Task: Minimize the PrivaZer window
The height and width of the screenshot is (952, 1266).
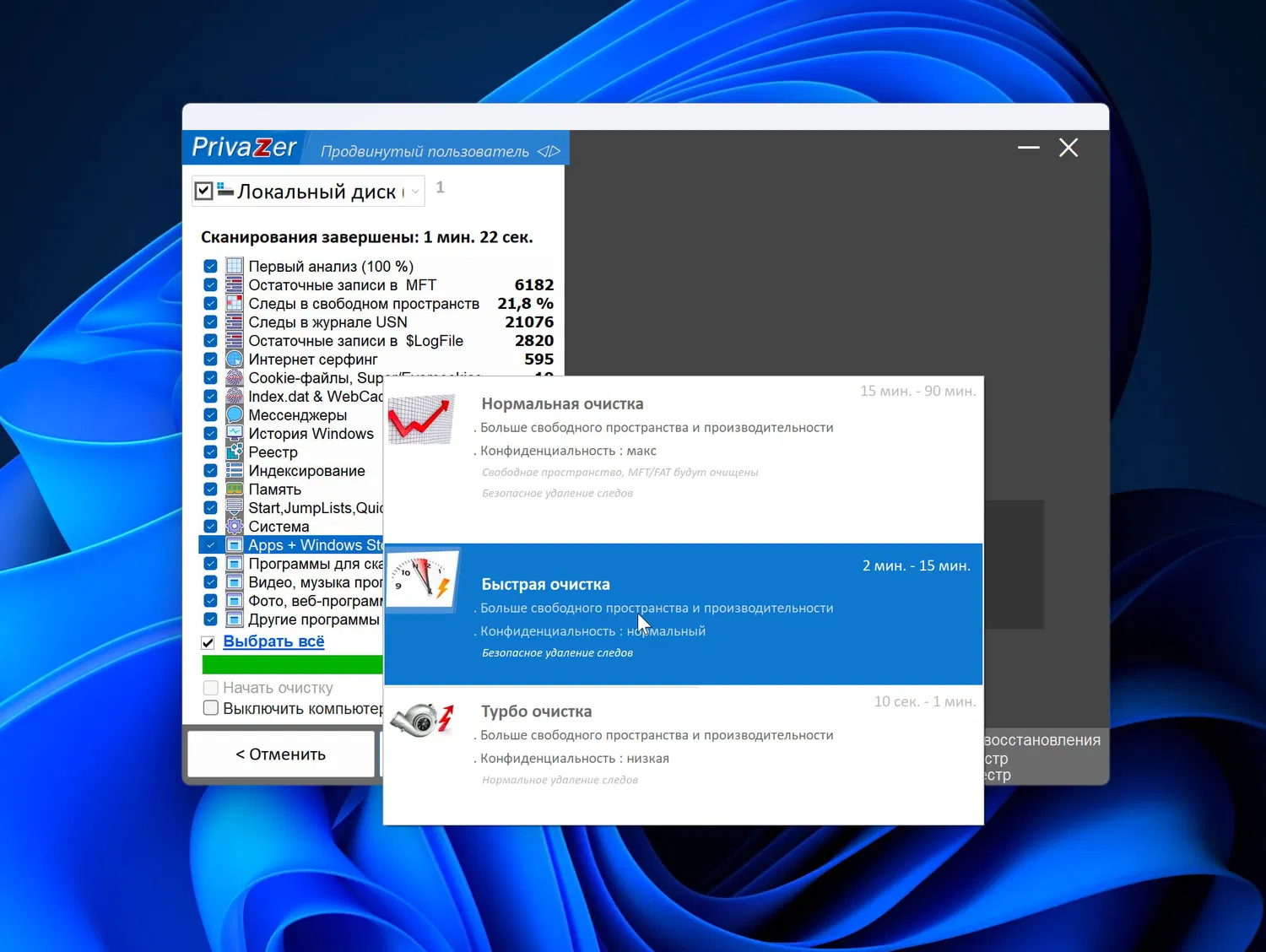Action: tap(1028, 148)
